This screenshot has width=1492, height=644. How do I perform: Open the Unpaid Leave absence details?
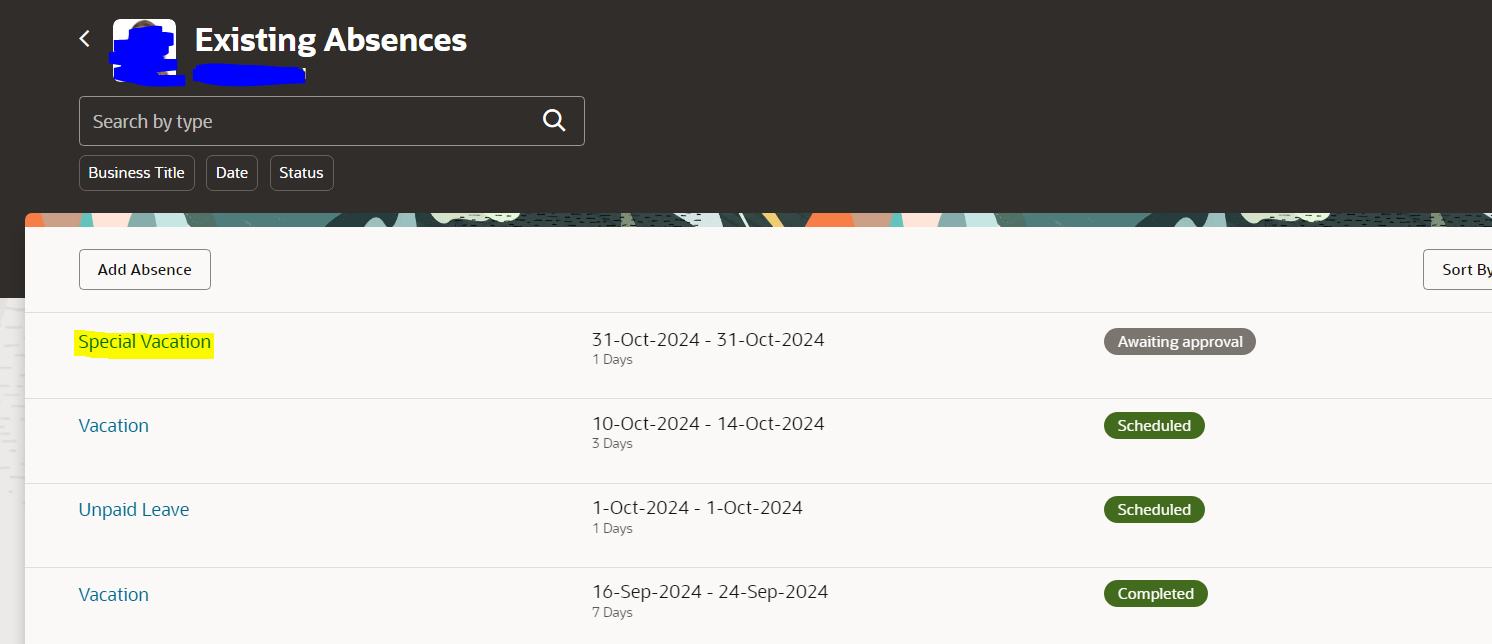(x=133, y=509)
